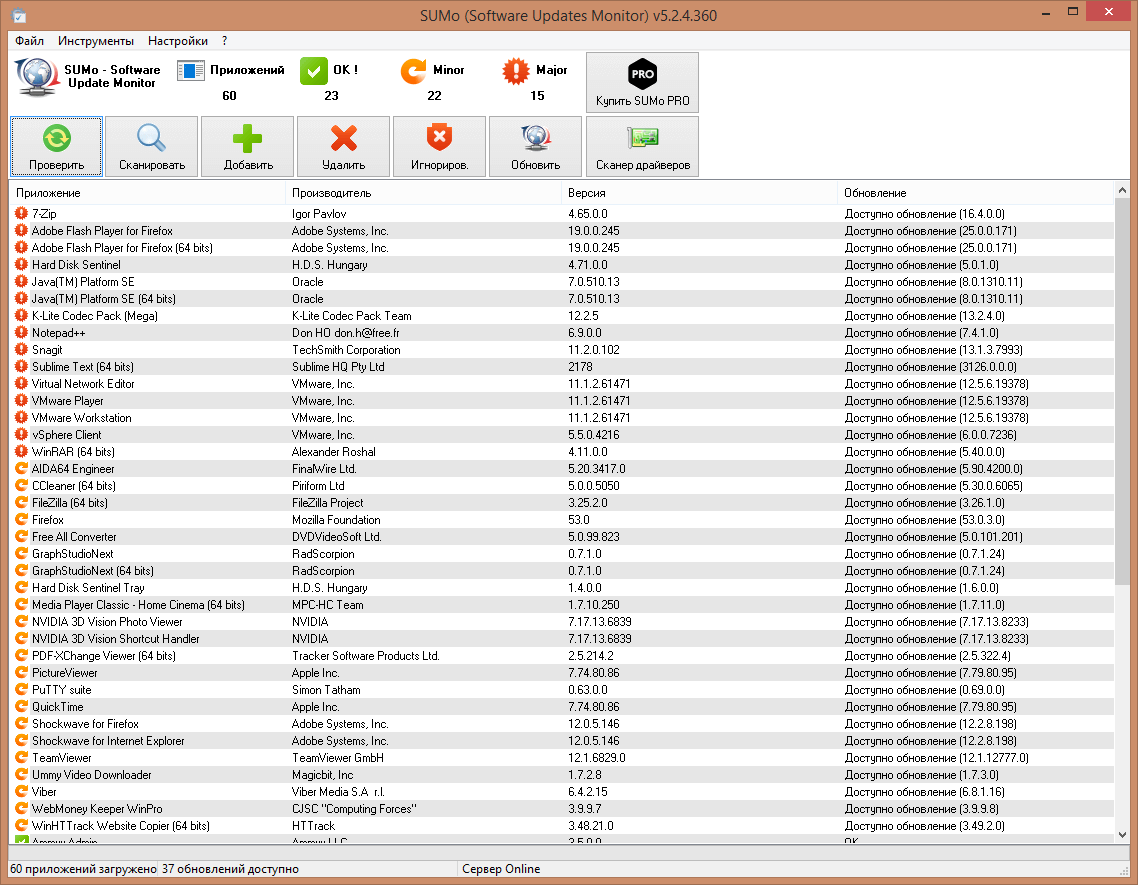Click the green OK checkmark icon

pyautogui.click(x=313, y=71)
